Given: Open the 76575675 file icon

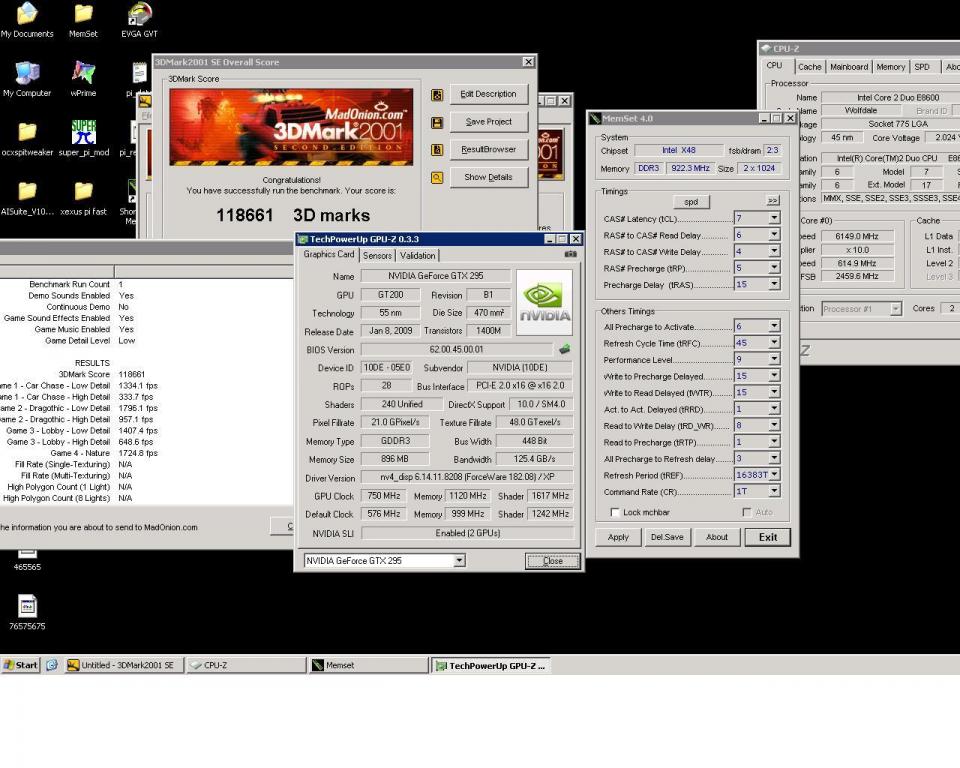Looking at the screenshot, I should (27, 612).
